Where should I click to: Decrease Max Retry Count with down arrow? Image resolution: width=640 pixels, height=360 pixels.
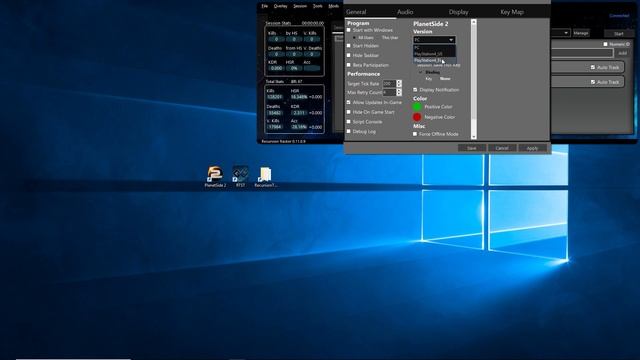pos(399,94)
